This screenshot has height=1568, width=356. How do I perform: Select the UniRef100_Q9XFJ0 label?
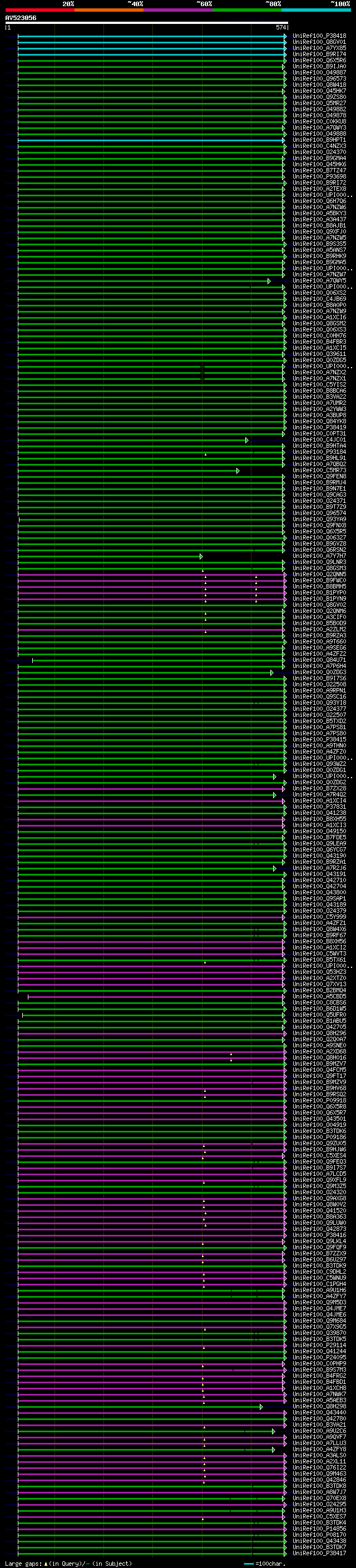point(319,232)
